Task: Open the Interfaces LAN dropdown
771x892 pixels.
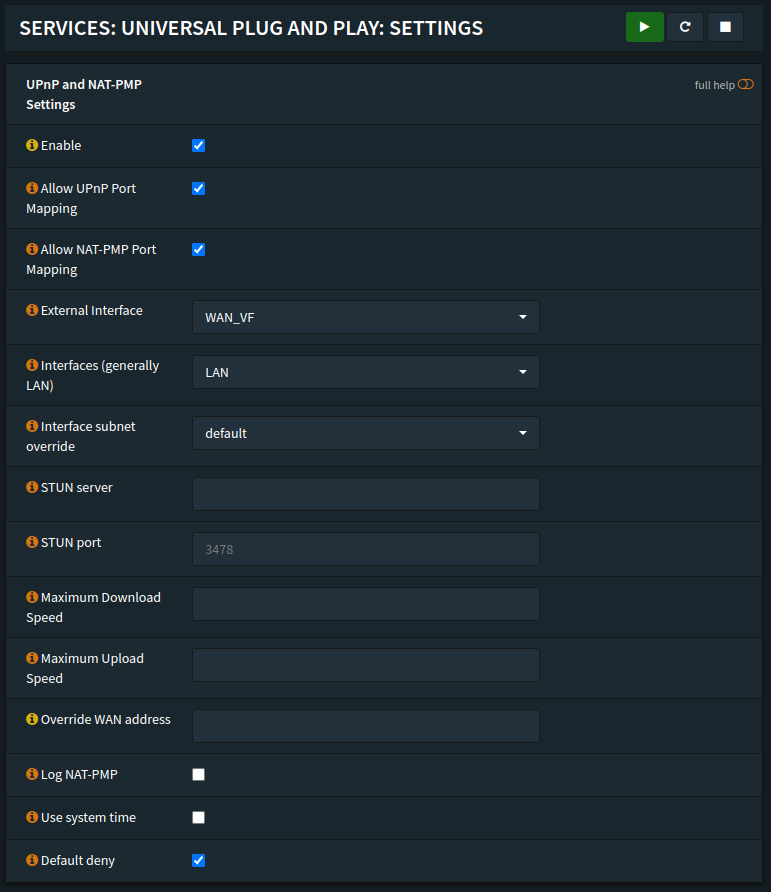Action: [366, 372]
